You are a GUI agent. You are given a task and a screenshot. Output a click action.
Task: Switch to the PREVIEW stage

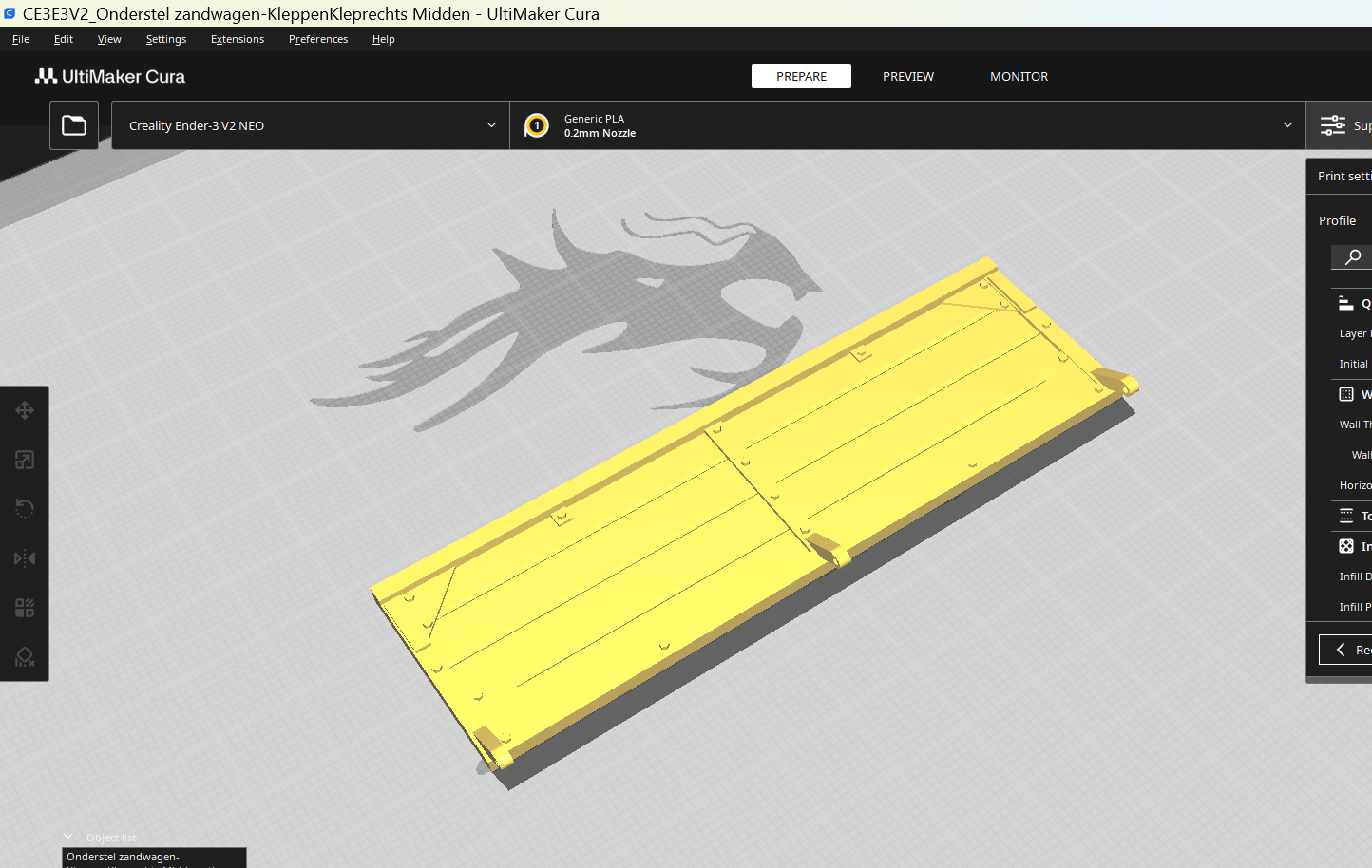(x=908, y=76)
